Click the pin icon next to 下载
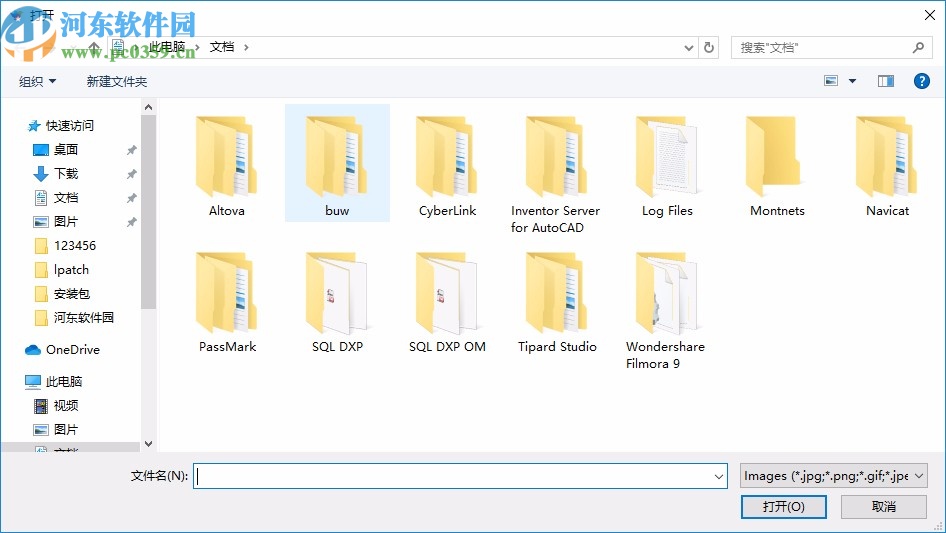 [x=132, y=174]
